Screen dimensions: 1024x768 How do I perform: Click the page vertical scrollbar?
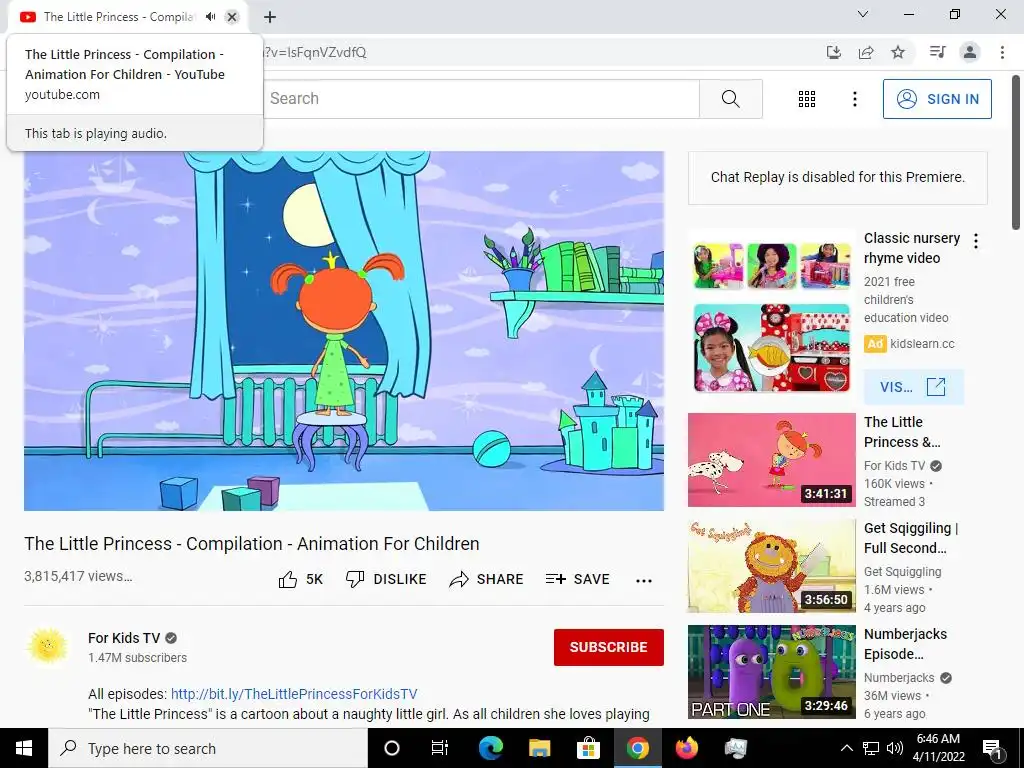1016,153
